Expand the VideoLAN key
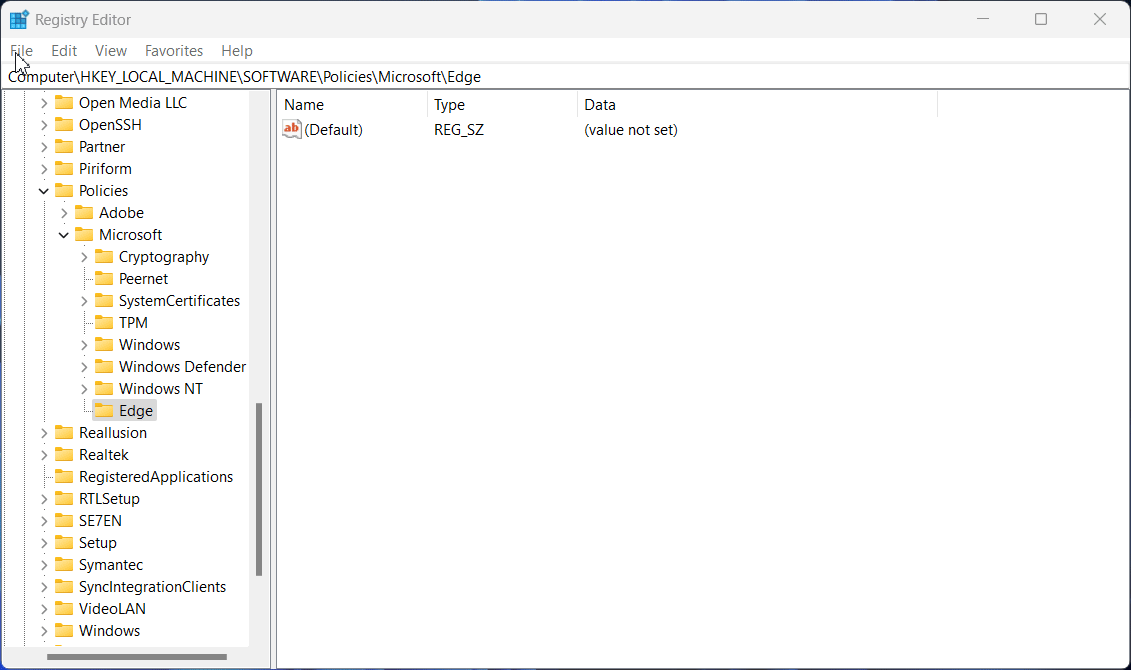The width and height of the screenshot is (1131, 670). pos(44,609)
